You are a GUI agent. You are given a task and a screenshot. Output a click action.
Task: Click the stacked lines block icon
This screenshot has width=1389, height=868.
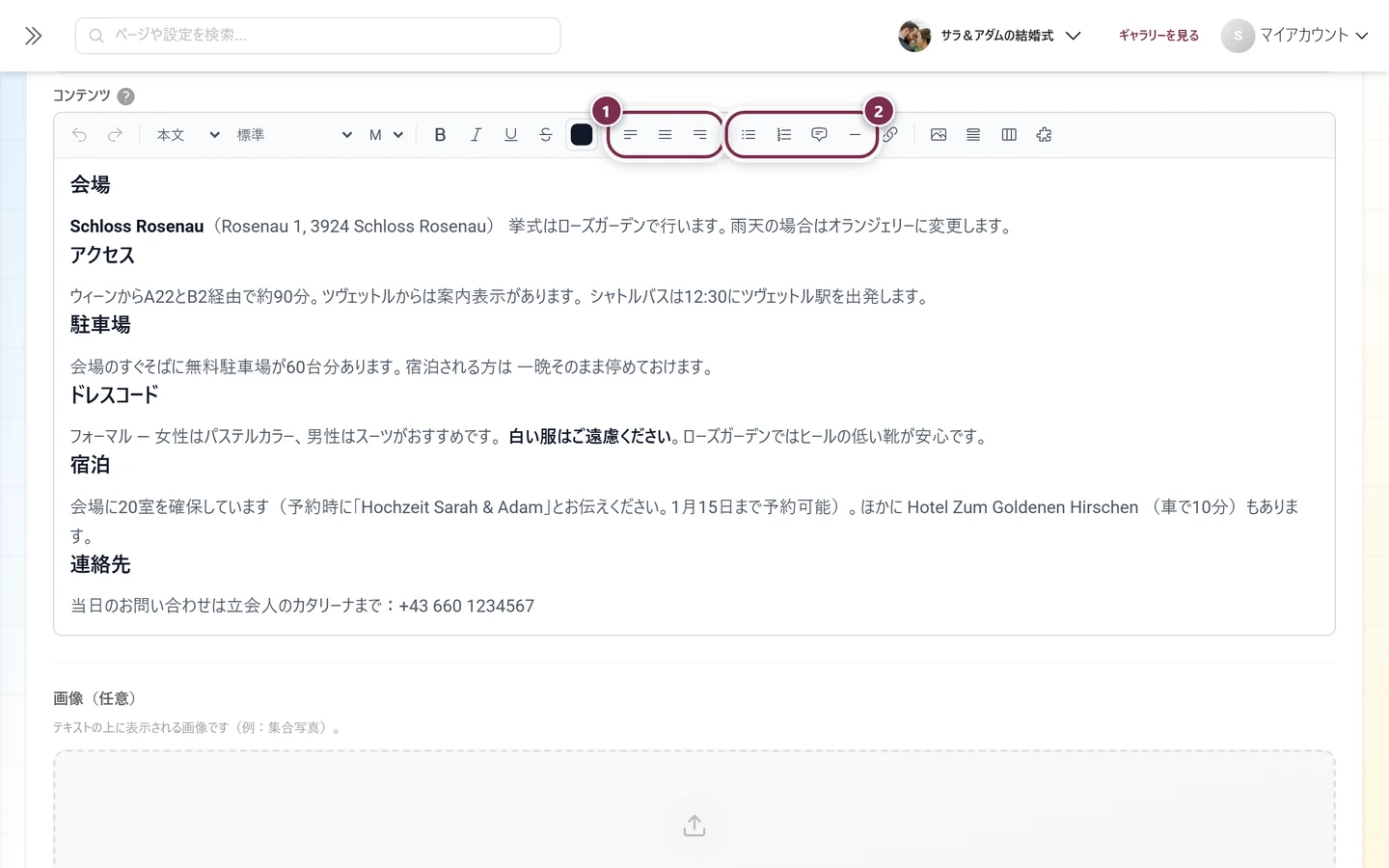coord(973,135)
